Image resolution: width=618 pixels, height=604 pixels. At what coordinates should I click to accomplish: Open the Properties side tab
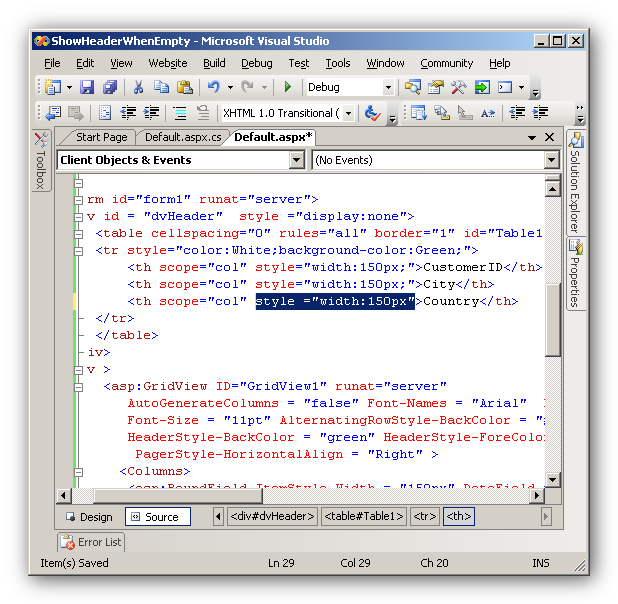tap(576, 273)
